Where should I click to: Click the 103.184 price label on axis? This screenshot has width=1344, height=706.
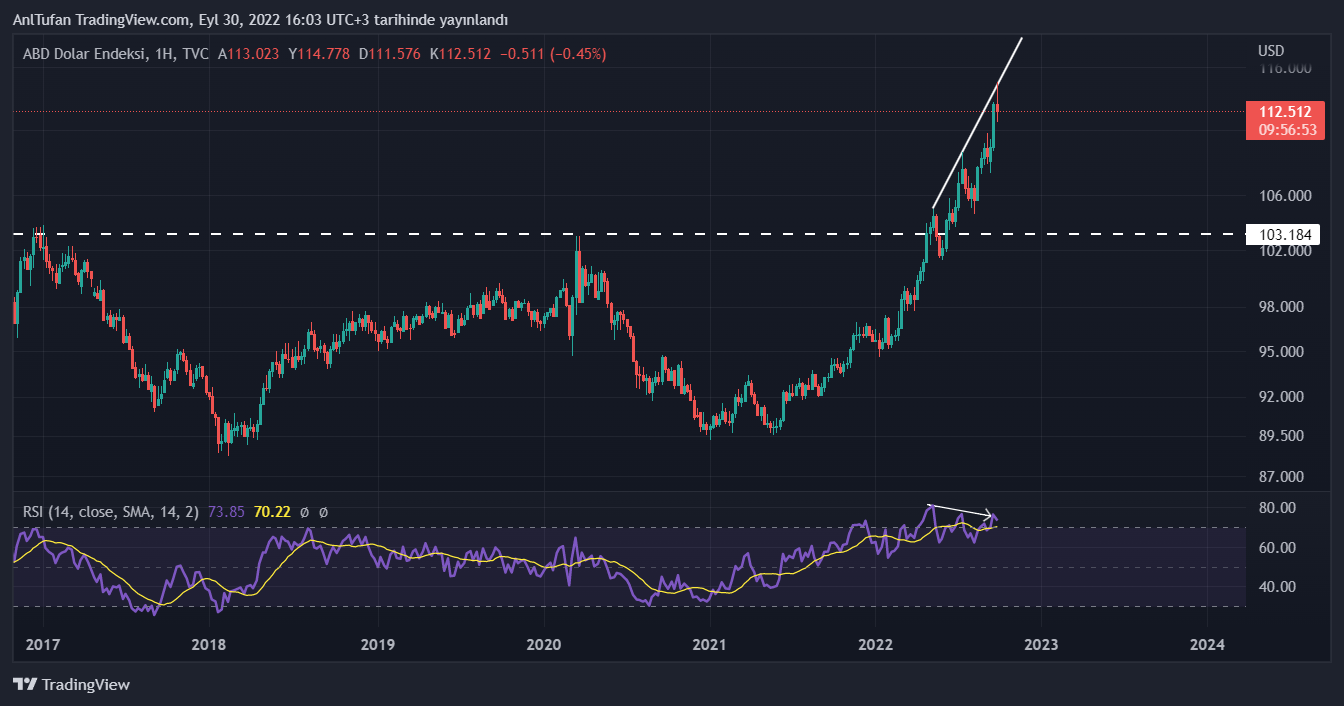(x=1283, y=235)
